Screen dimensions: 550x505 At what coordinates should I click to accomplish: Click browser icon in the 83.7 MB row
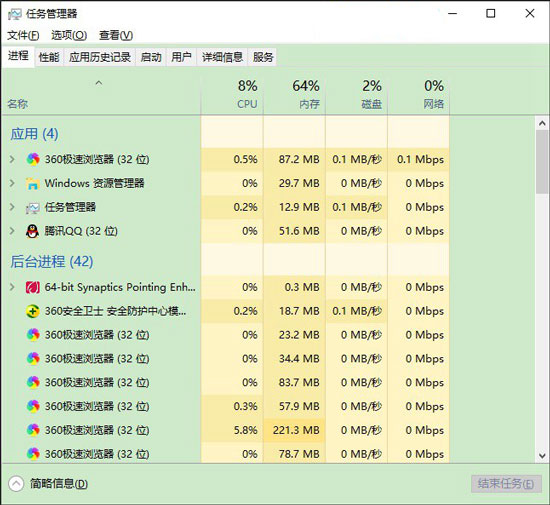[x=33, y=383]
